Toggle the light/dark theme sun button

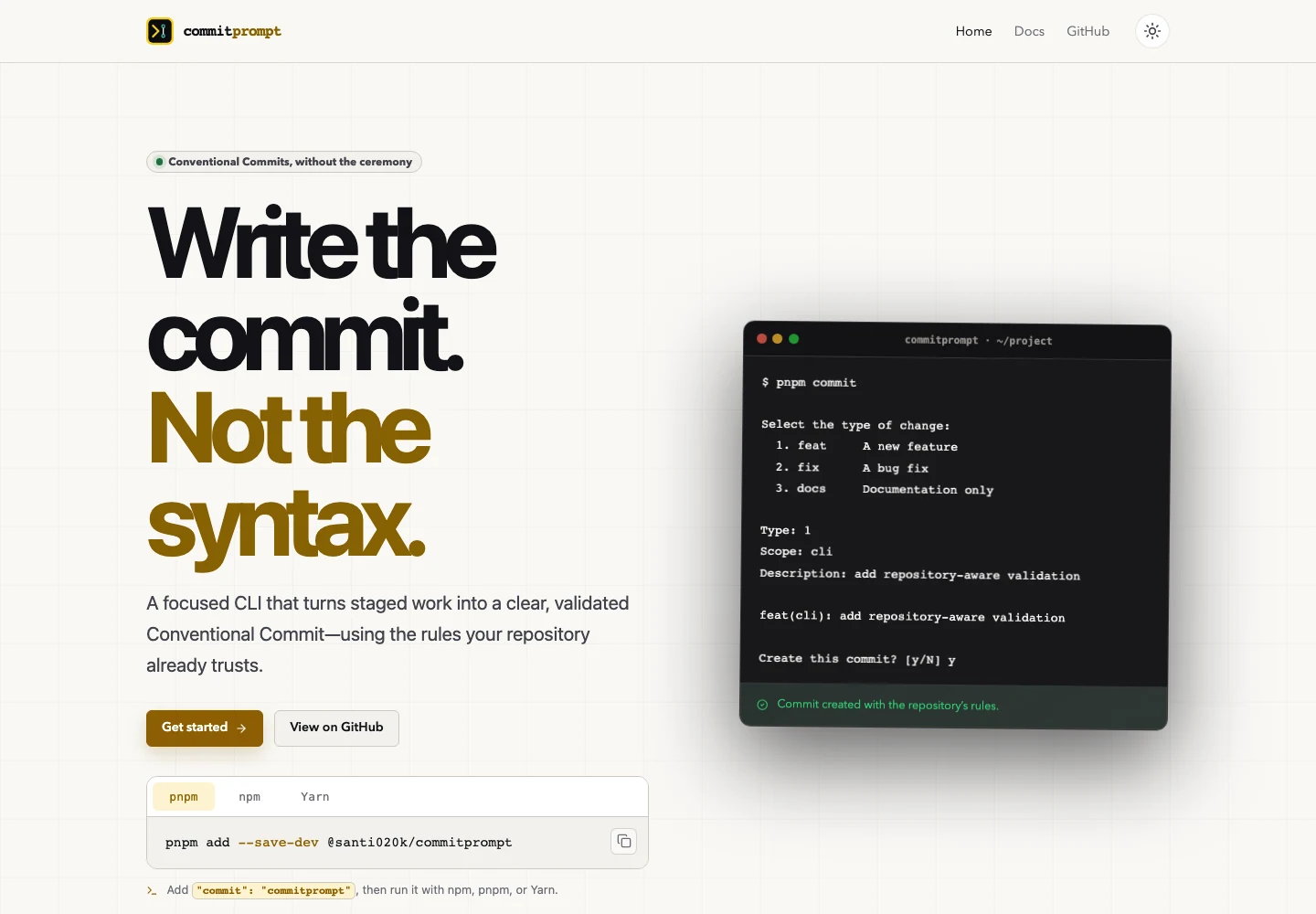click(1152, 31)
